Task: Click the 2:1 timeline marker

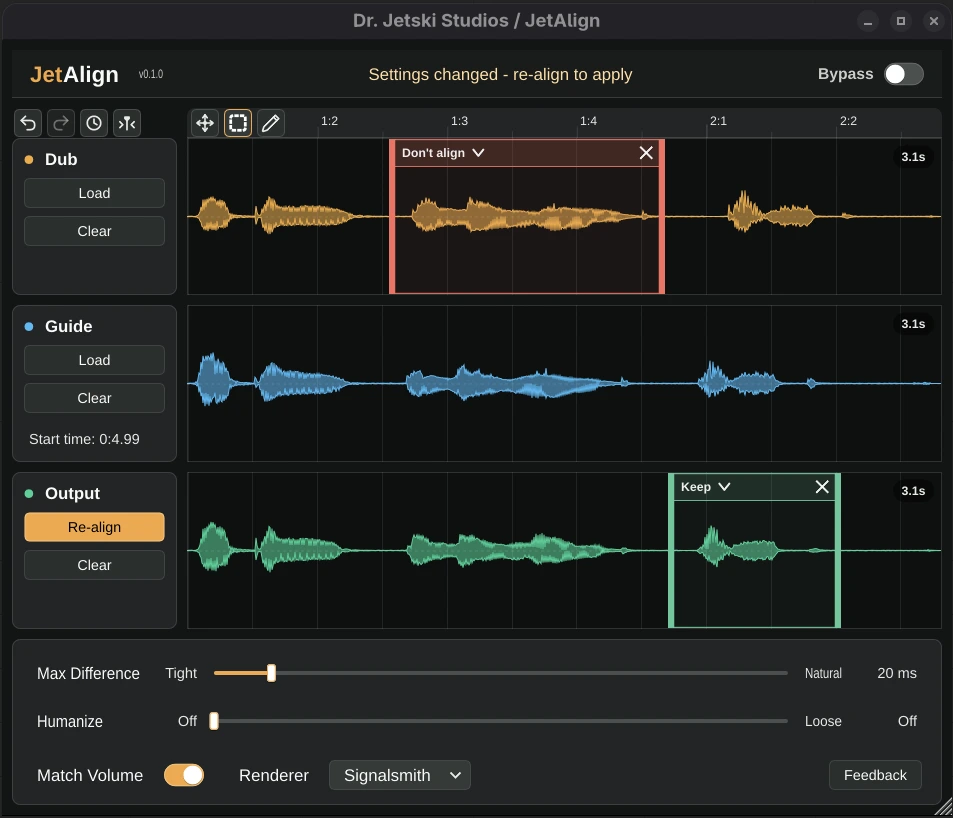Action: 718,121
